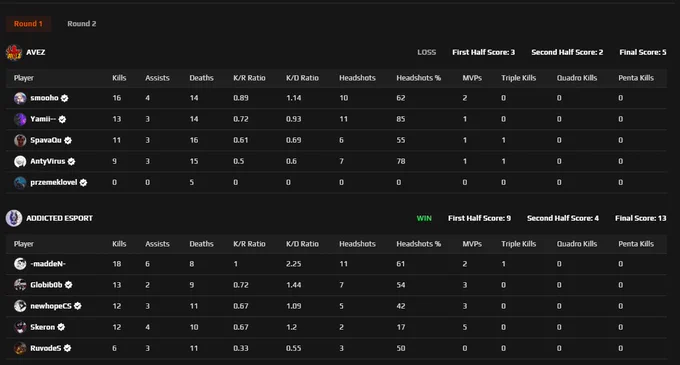Click the Kills header in AVEZ table

pyautogui.click(x=119, y=78)
